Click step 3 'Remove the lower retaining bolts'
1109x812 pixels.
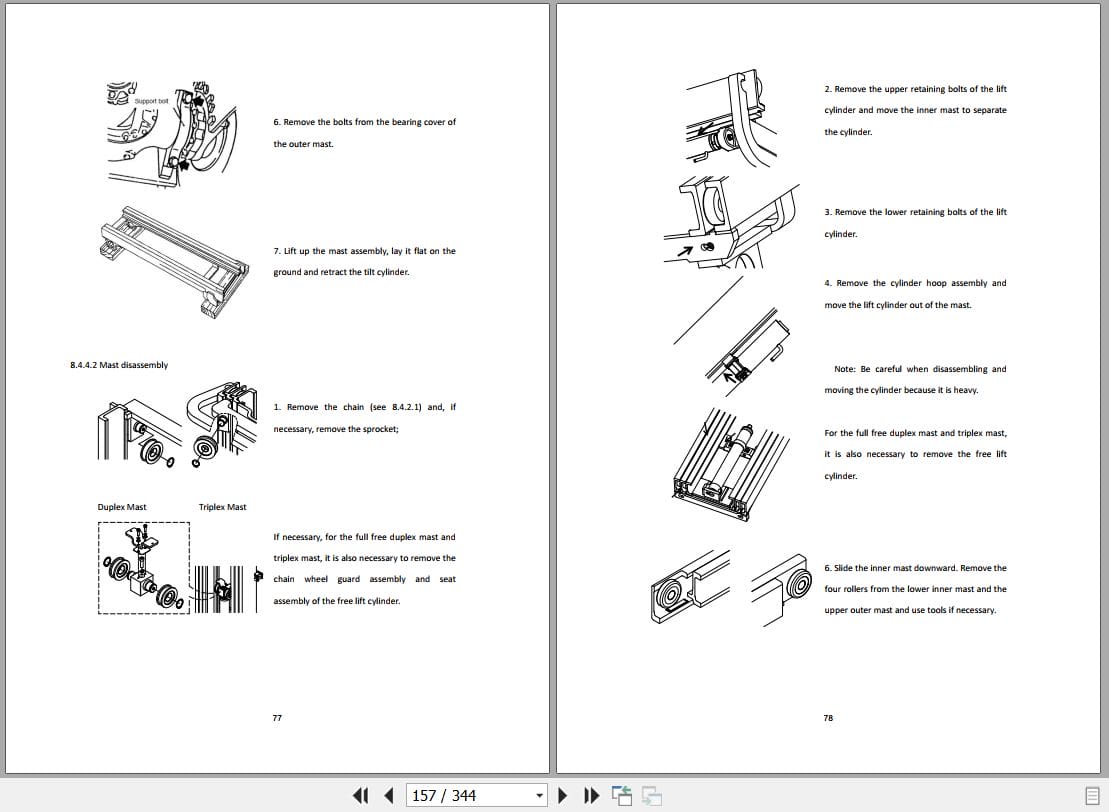[915, 223]
